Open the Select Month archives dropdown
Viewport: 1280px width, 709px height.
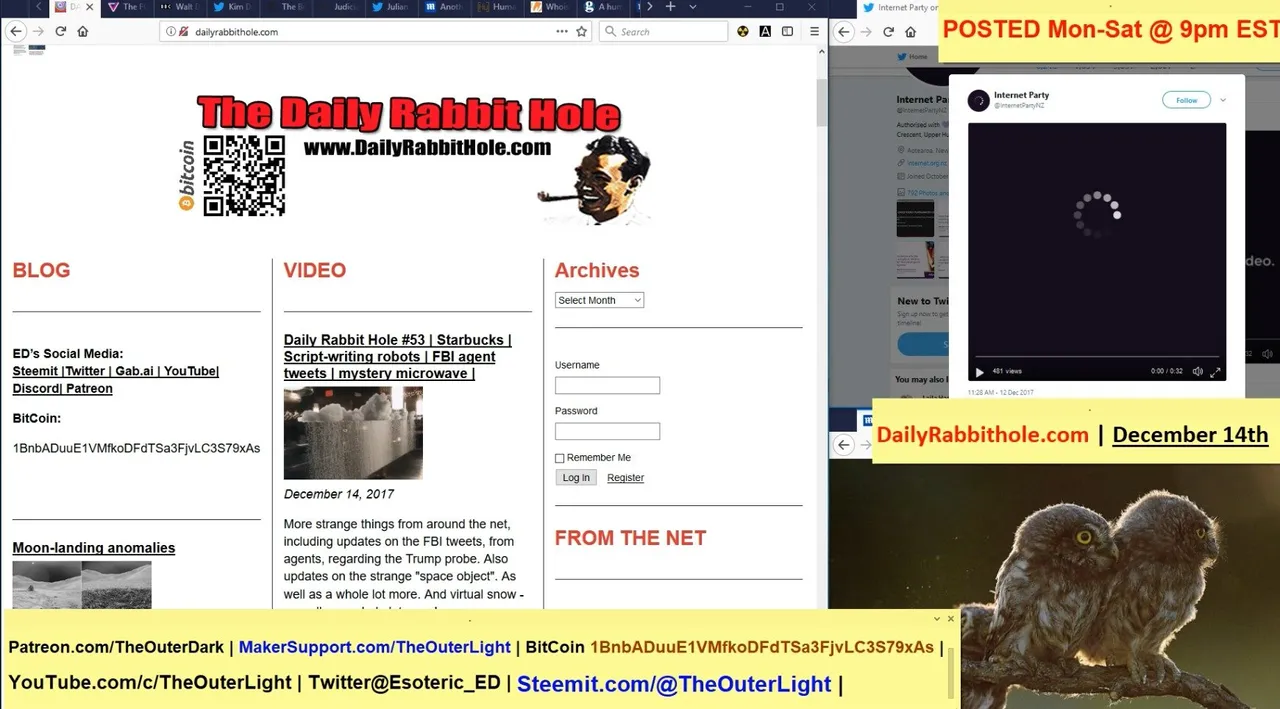coord(599,300)
